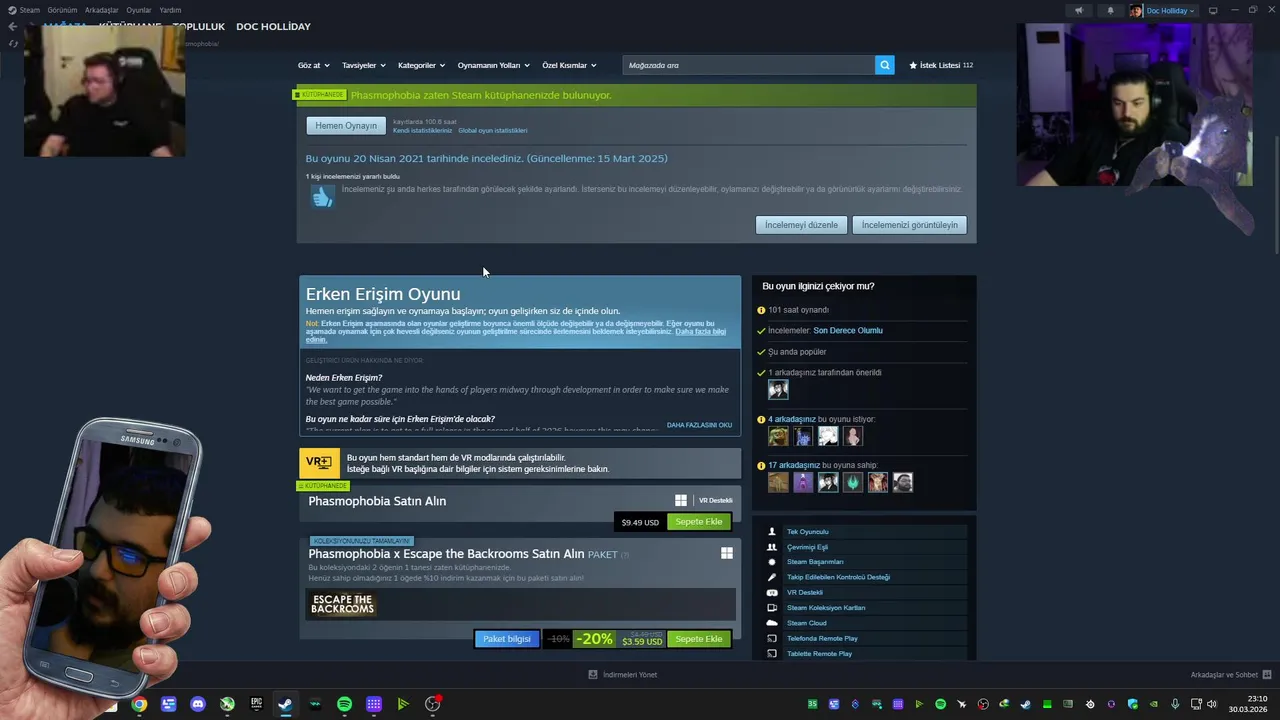Open Chrome from the taskbar

click(x=139, y=704)
